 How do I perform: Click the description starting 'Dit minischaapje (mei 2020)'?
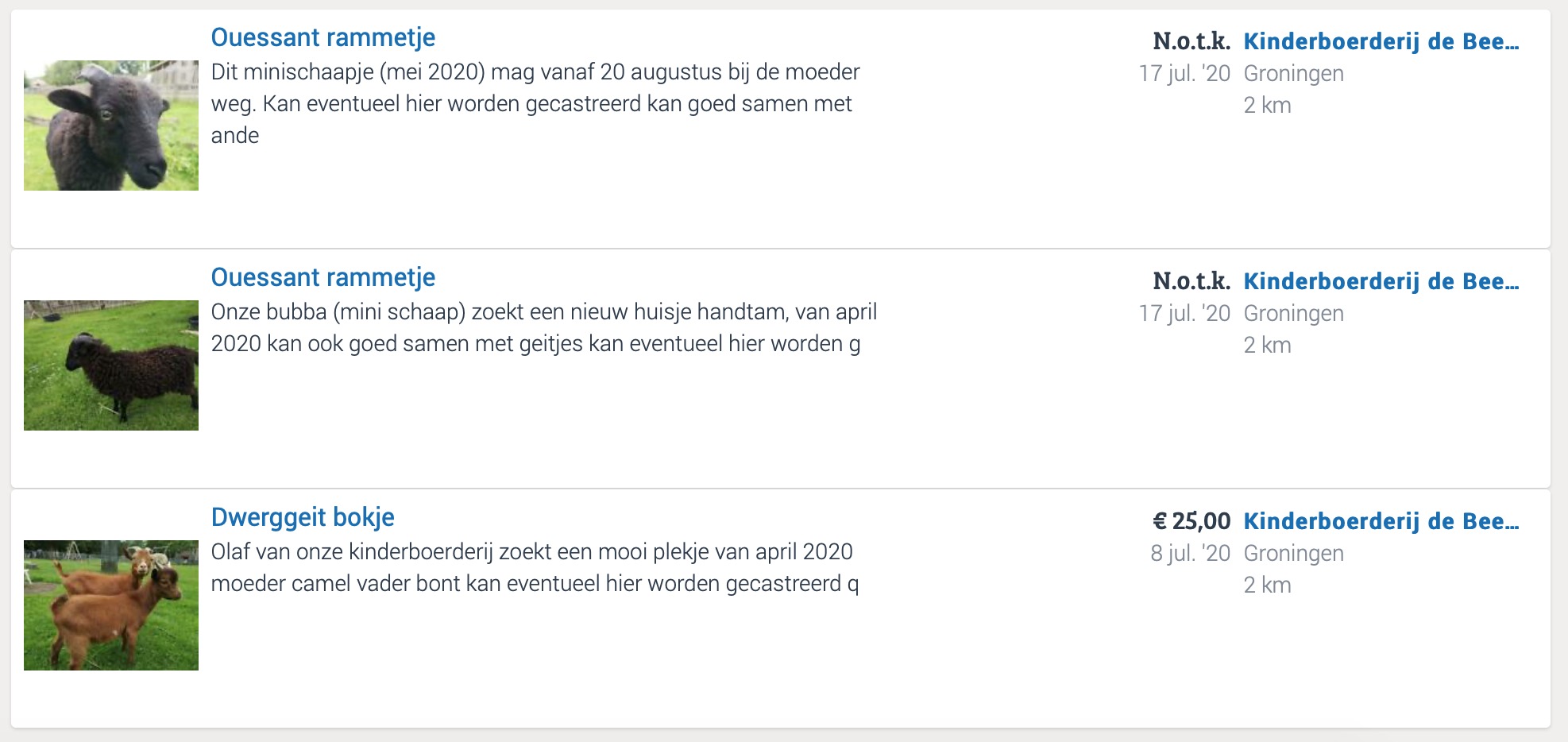tap(535, 103)
